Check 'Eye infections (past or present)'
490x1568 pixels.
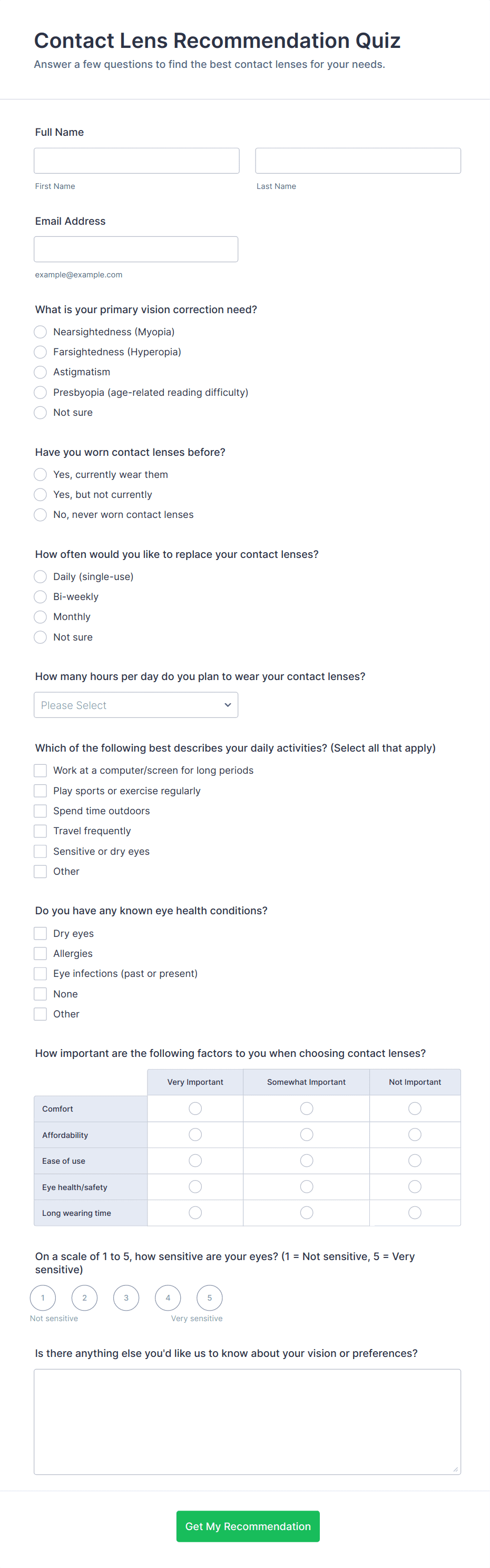point(40,973)
